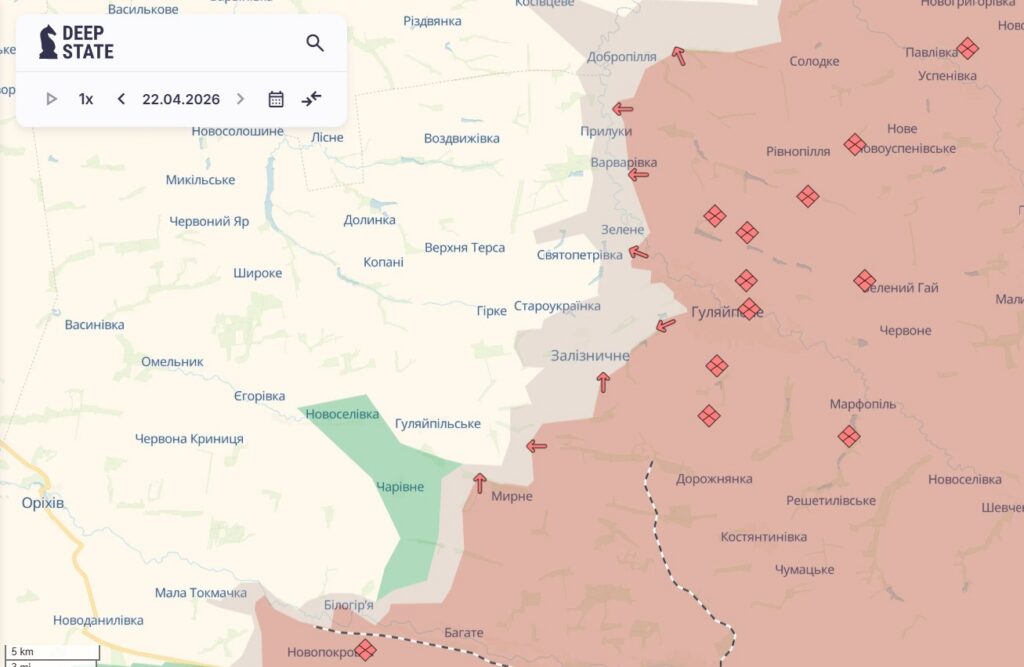Select the red arrow beside Прилуки
This screenshot has height=667, width=1024.
point(623,109)
